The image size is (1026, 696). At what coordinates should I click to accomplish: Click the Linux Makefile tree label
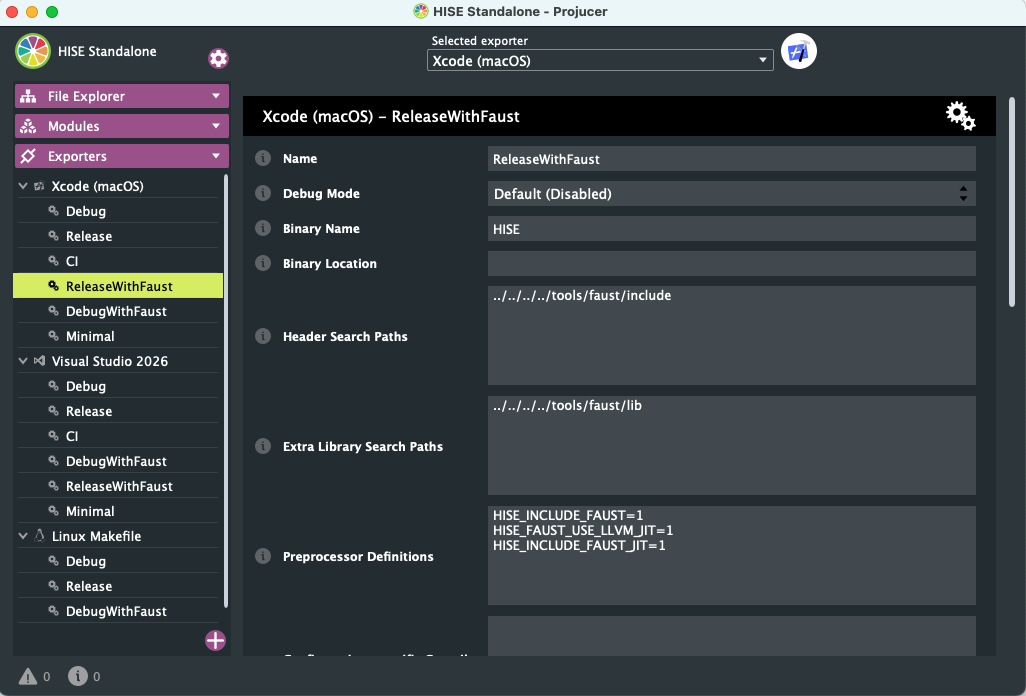coord(96,536)
